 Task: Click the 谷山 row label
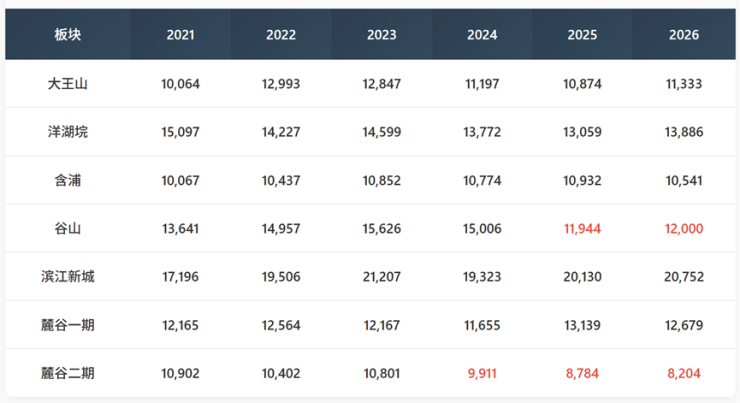68,228
